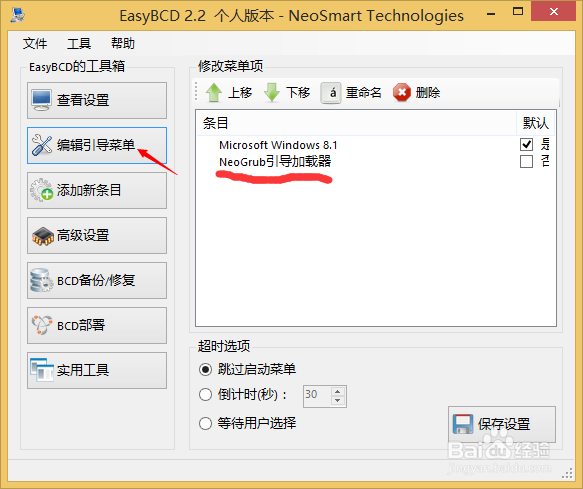Screen dimensions: 583x489
Task: Open 高级设置 advanced settings
Action: point(97,235)
